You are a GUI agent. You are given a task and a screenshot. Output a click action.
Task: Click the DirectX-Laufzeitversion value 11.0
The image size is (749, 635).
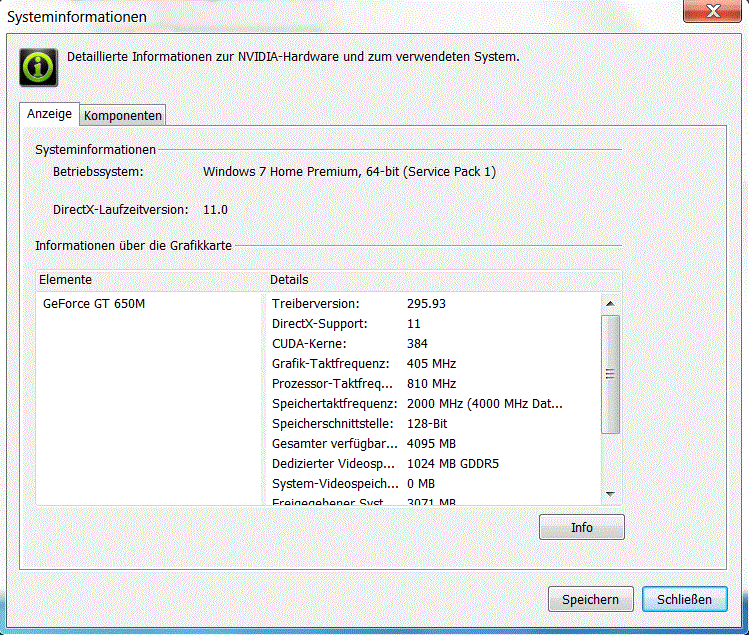[x=215, y=210]
